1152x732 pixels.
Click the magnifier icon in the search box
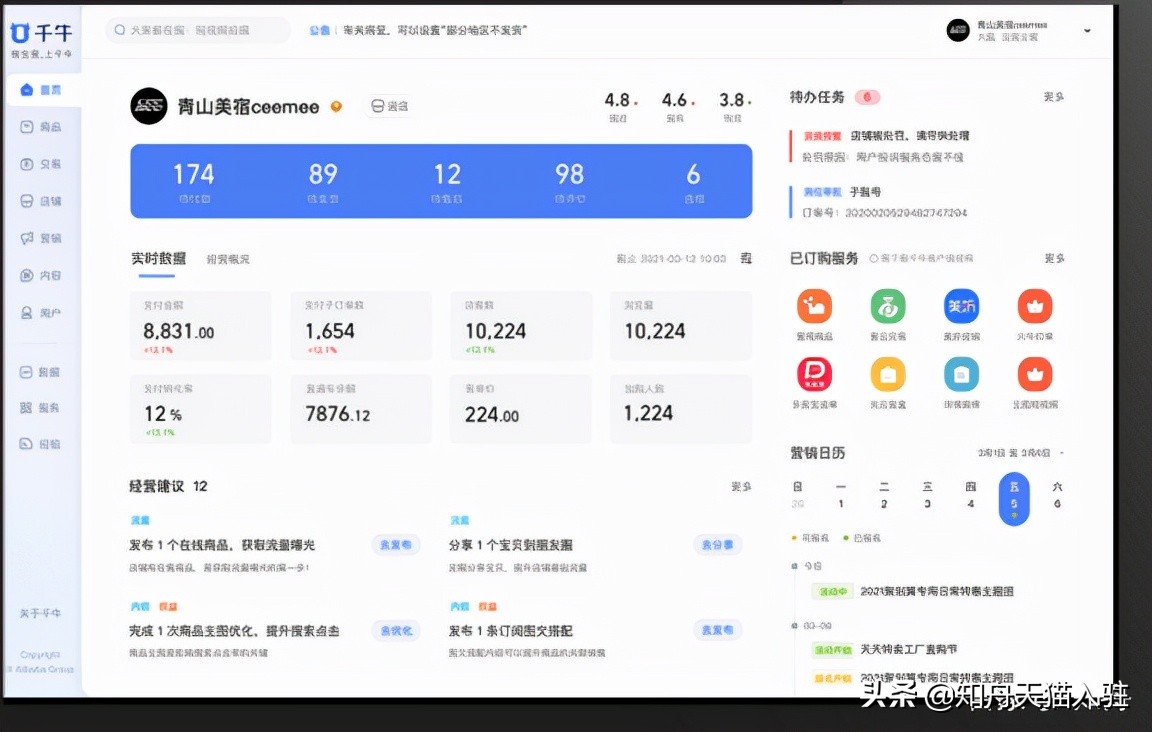coord(120,30)
